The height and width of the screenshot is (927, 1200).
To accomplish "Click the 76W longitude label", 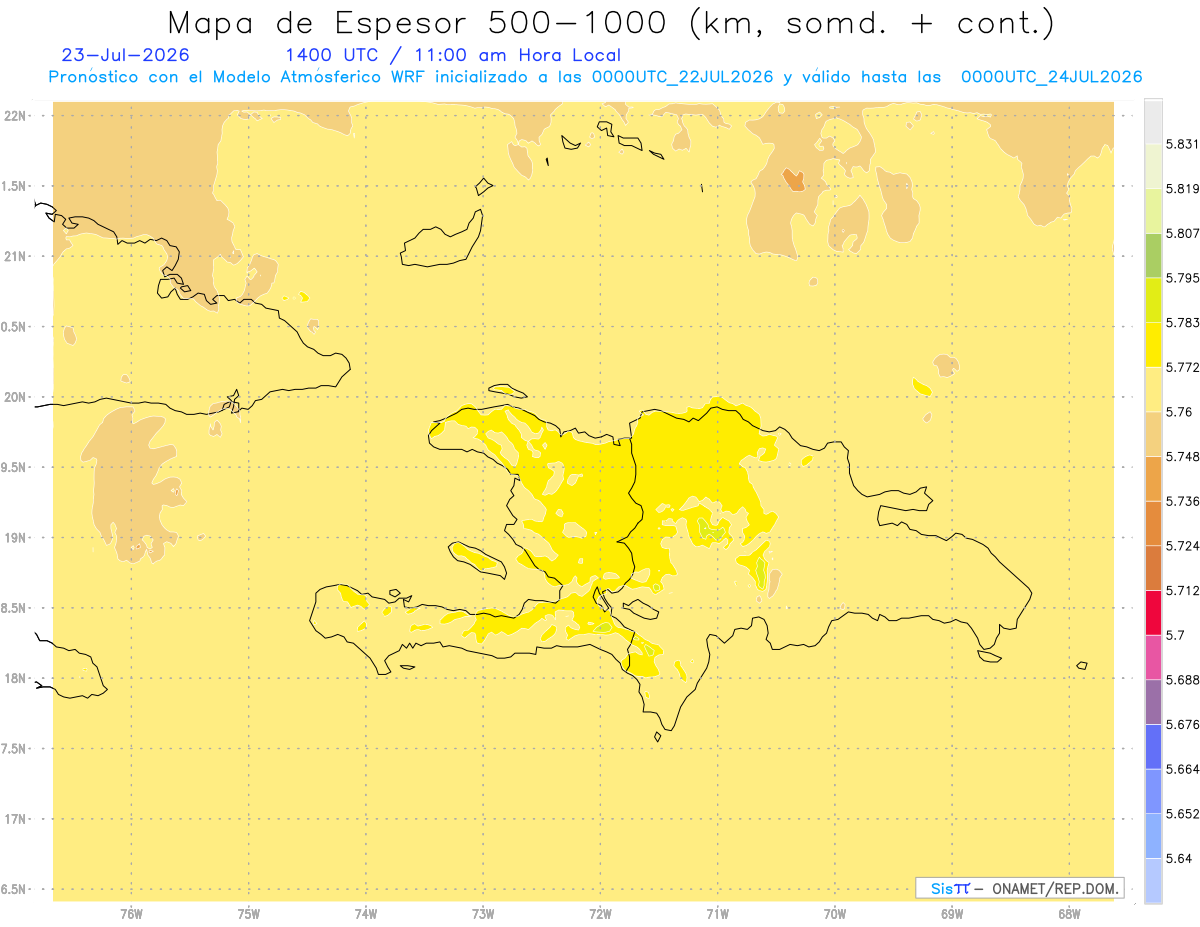I will (131, 914).
